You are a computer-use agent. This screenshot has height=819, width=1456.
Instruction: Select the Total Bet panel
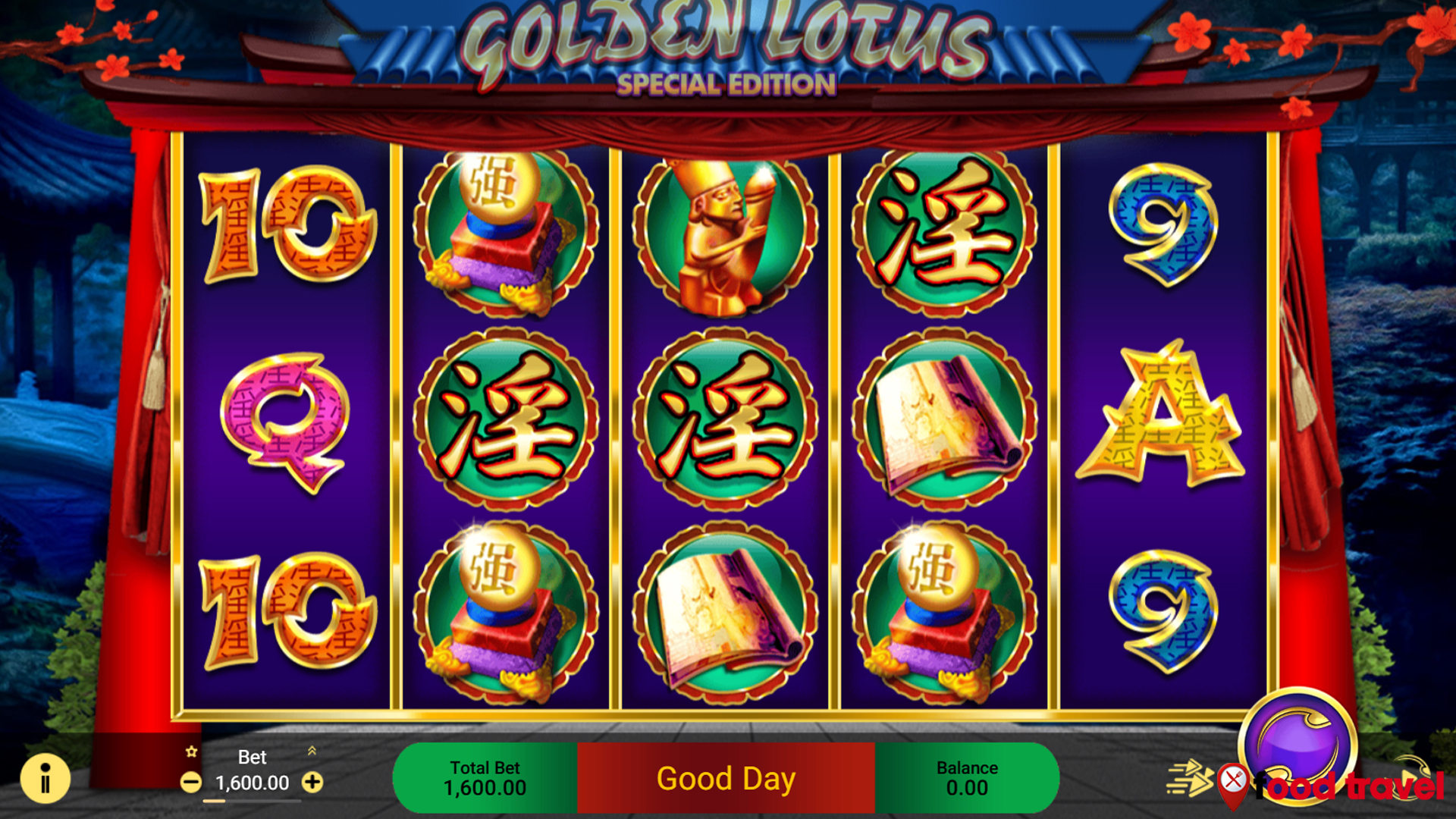pyautogui.click(x=485, y=778)
